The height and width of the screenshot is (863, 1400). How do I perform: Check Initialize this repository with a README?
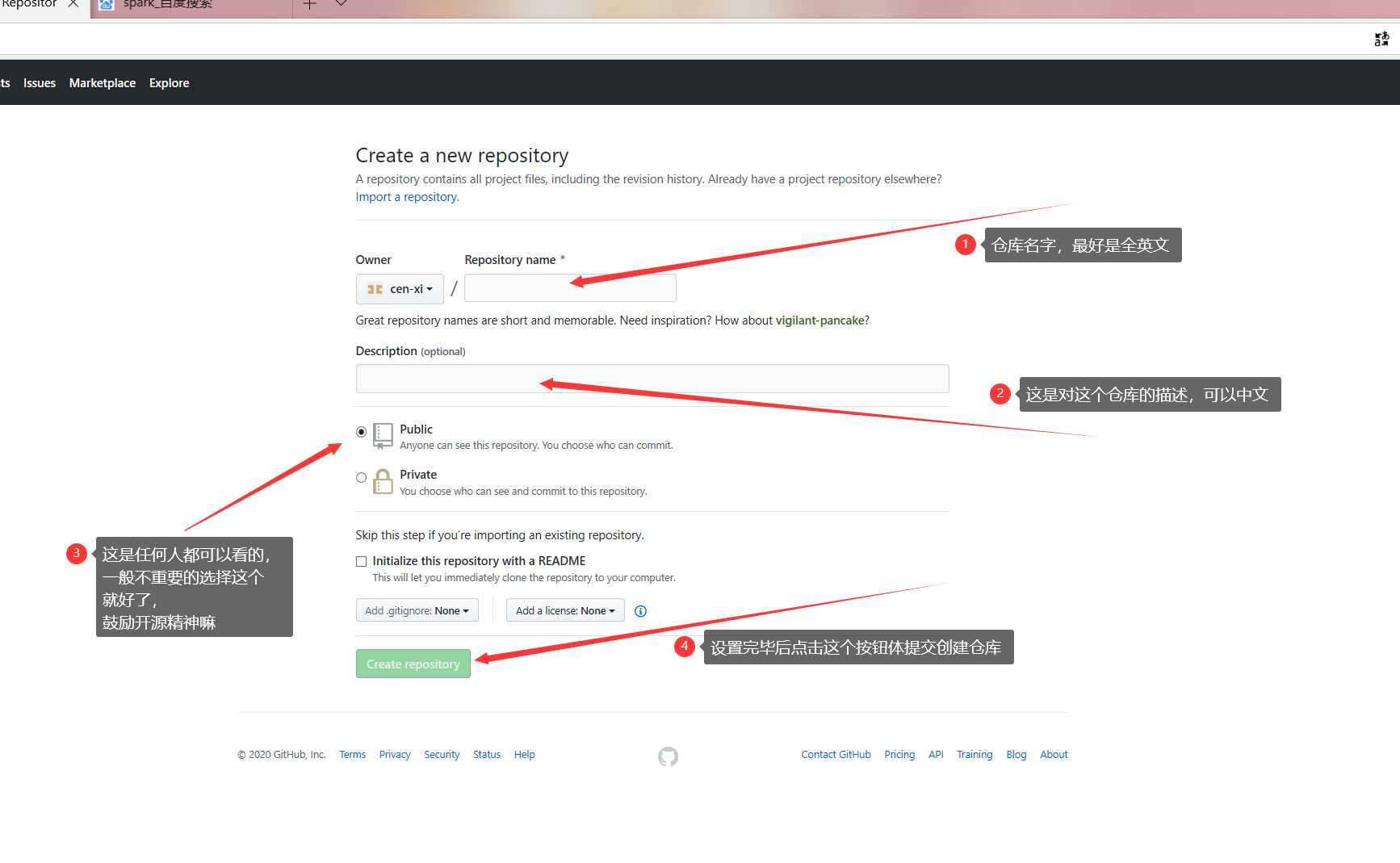[x=361, y=561]
